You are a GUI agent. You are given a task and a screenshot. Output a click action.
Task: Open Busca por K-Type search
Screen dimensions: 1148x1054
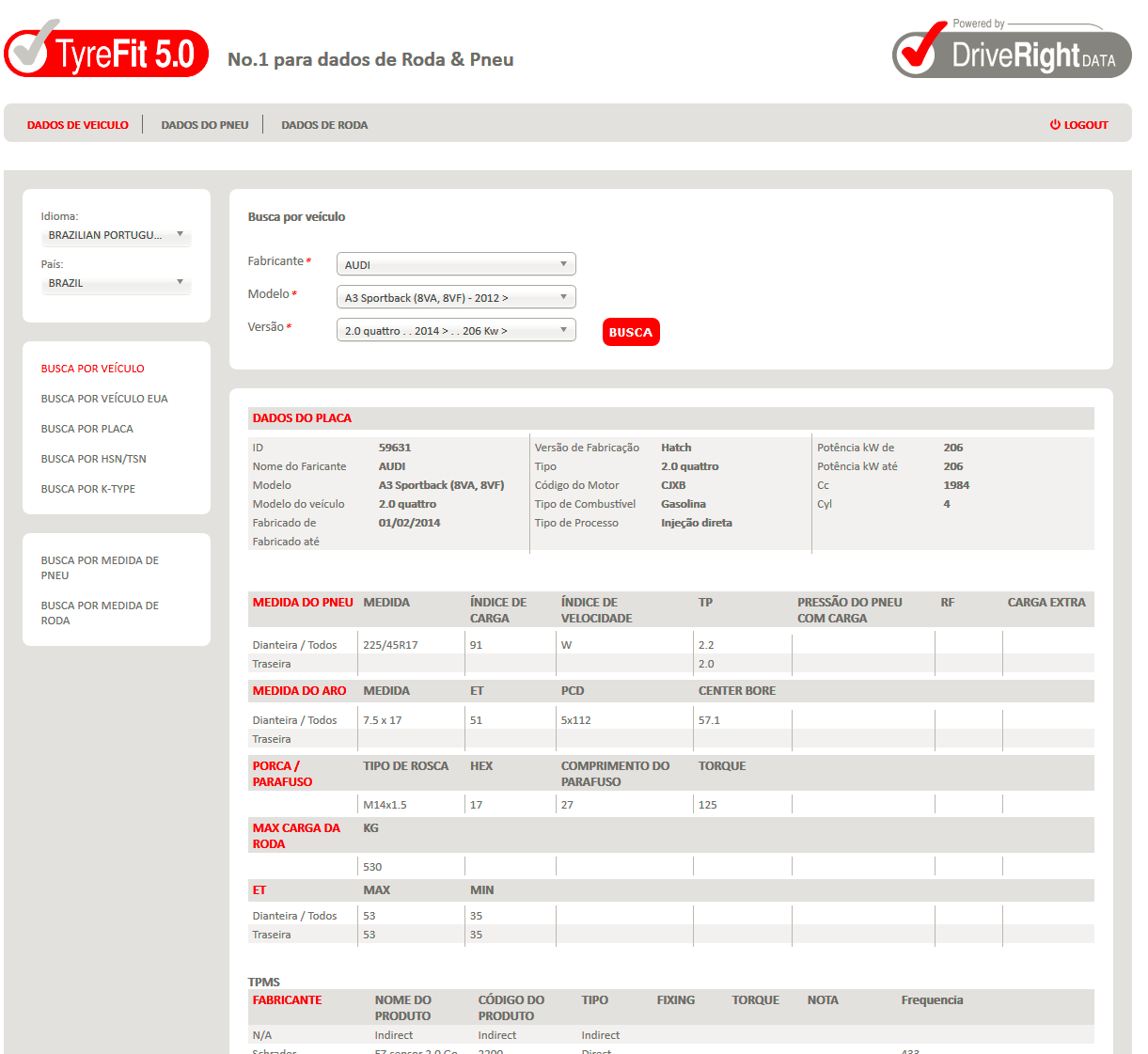87,489
